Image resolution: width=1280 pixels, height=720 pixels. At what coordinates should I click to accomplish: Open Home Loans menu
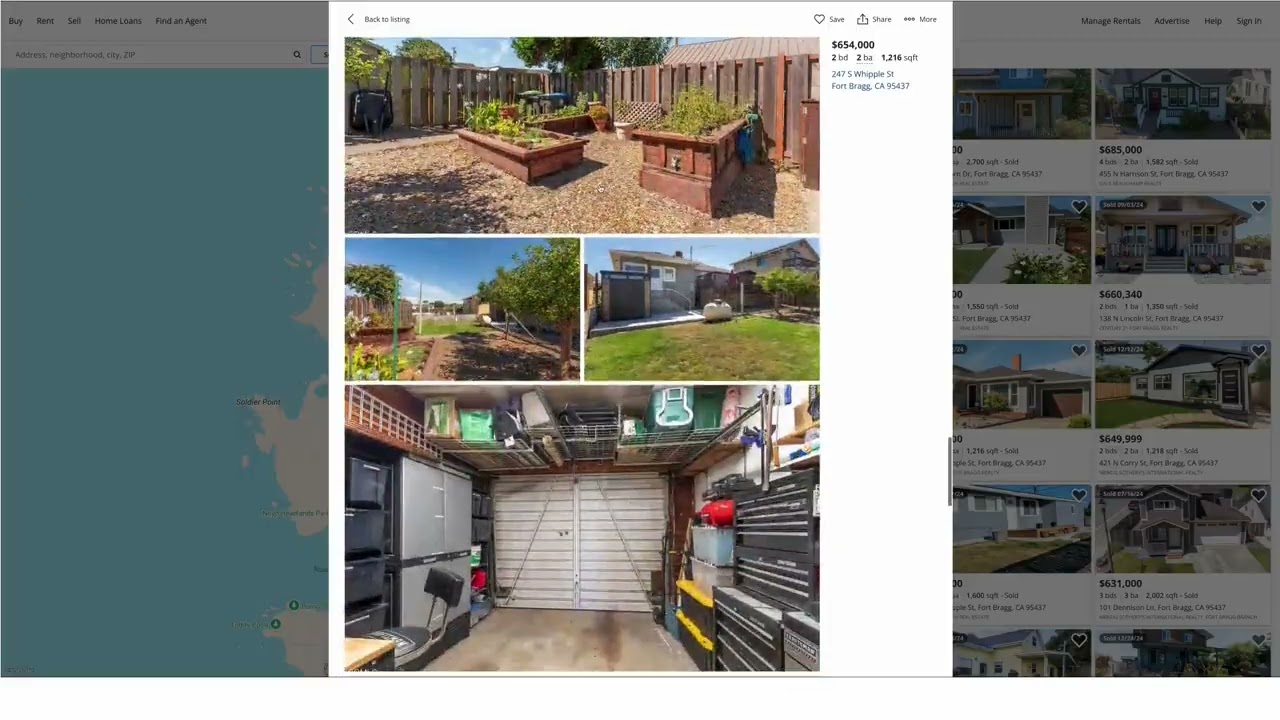[118, 21]
